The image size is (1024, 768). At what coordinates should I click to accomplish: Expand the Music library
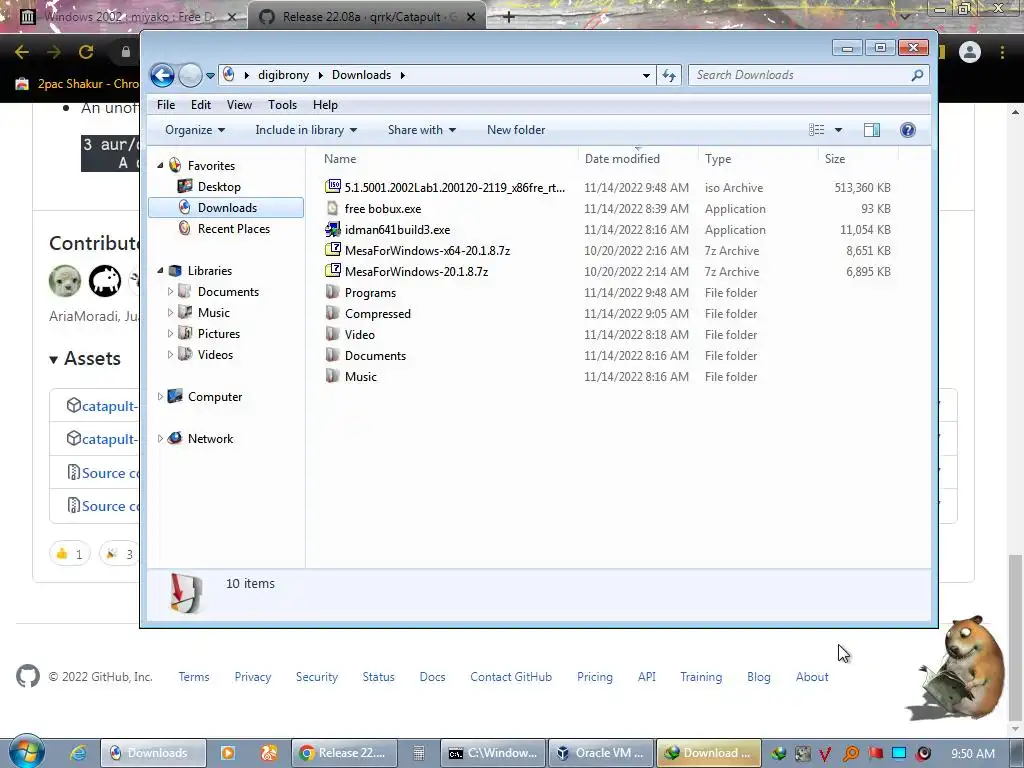point(170,312)
